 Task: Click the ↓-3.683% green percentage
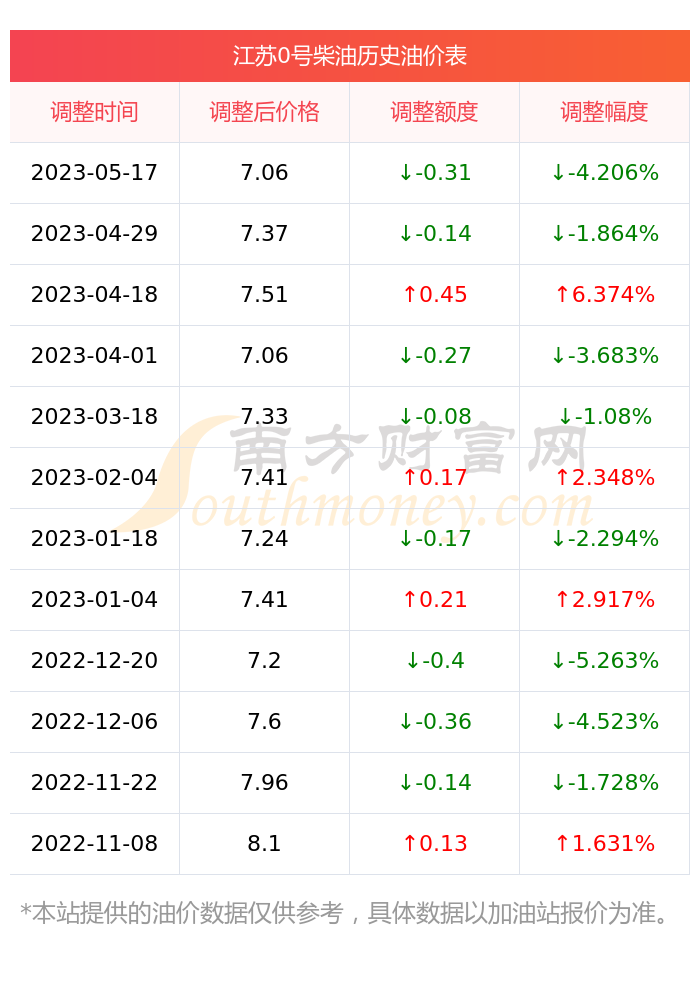pos(604,356)
